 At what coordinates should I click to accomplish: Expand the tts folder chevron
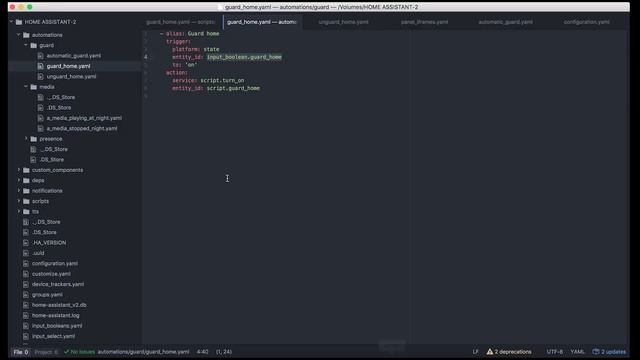(19, 211)
